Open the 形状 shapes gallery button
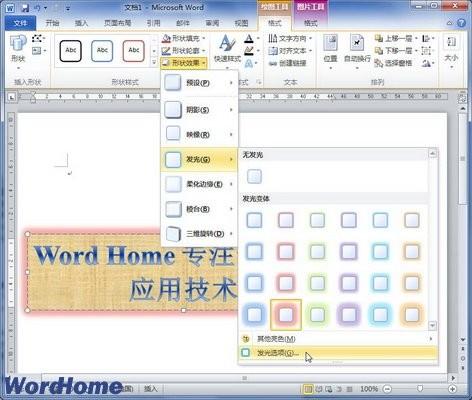 click(x=18, y=52)
